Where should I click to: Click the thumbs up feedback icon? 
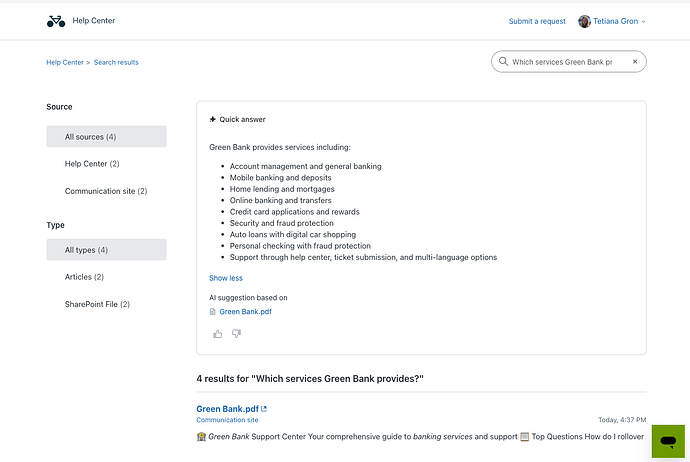pos(217,334)
